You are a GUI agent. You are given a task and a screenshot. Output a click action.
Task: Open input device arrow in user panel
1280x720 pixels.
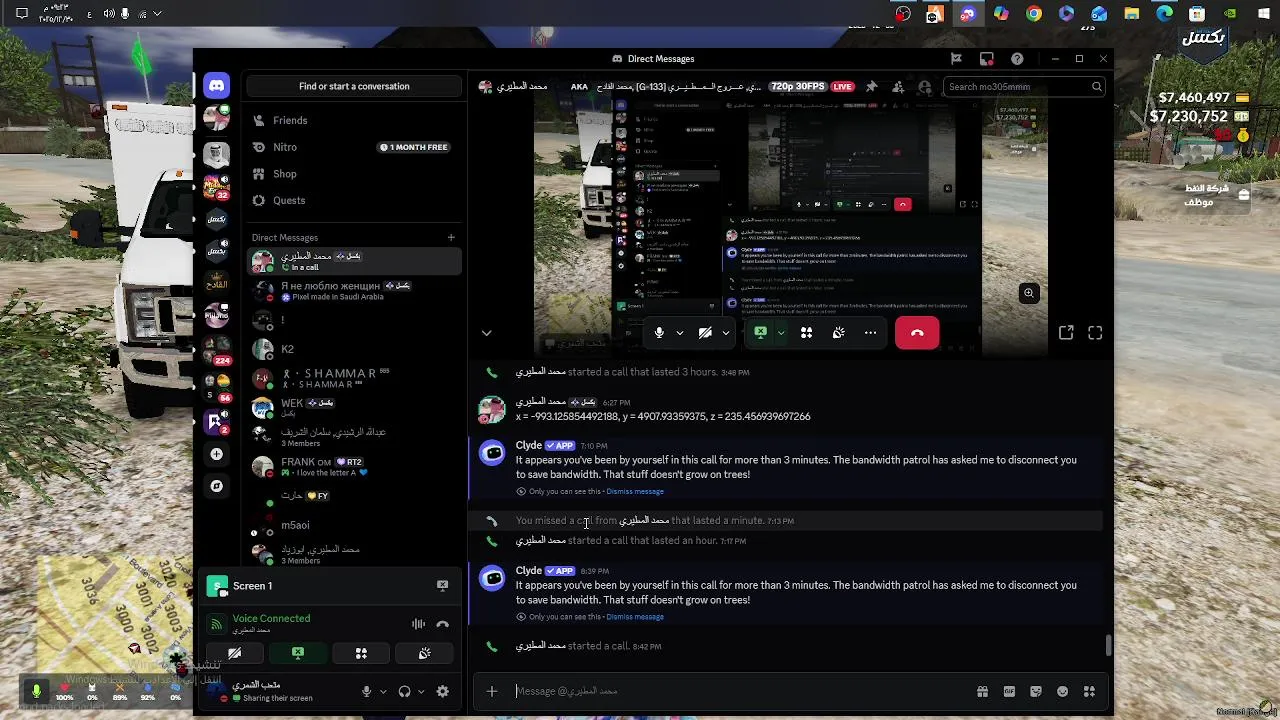pyautogui.click(x=382, y=691)
